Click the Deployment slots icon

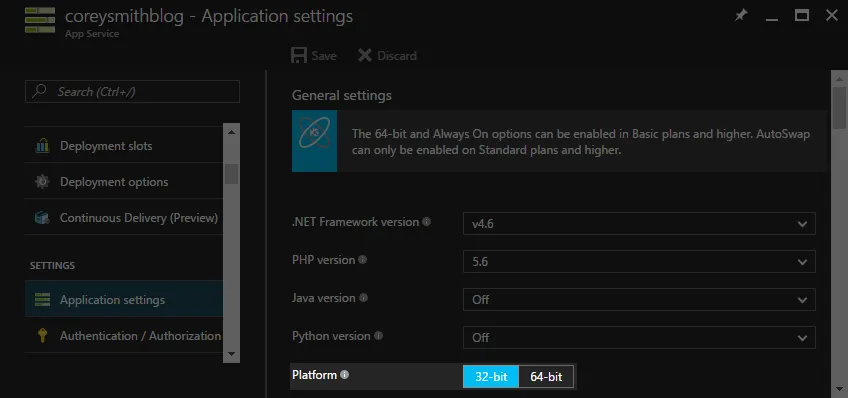(42, 145)
